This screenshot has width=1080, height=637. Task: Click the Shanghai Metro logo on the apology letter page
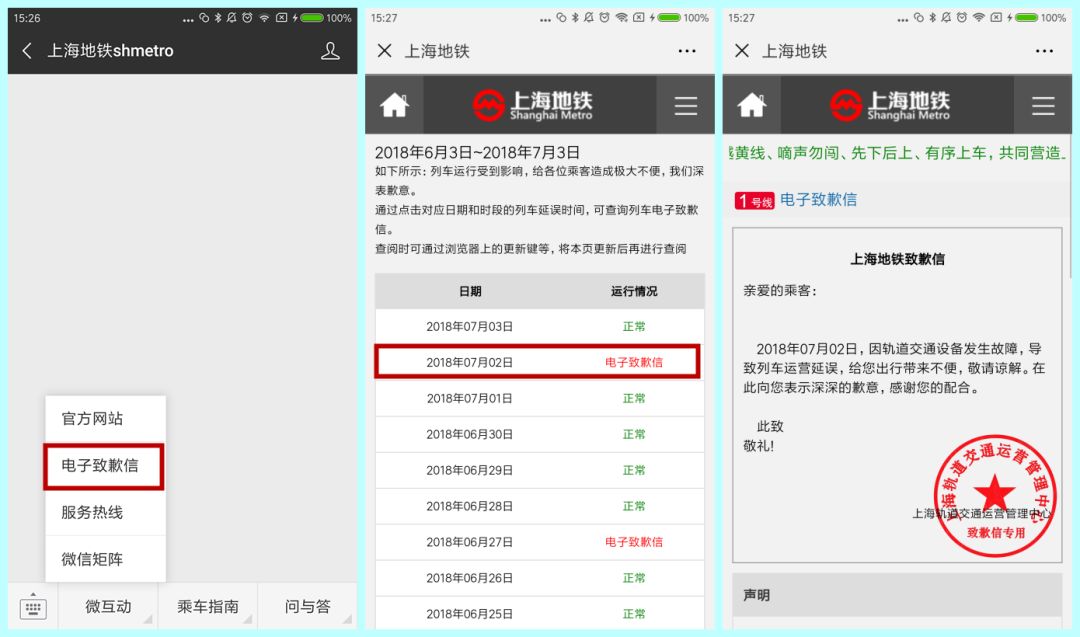point(890,105)
